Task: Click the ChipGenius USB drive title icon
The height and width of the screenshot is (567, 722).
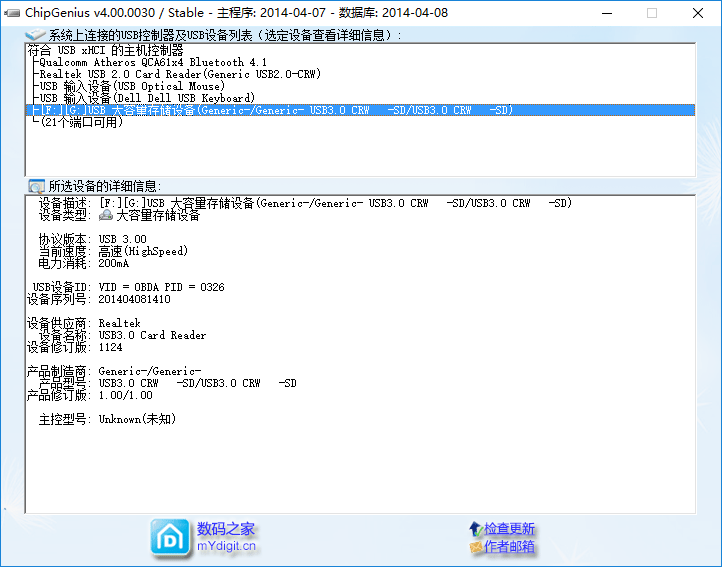Action: tap(12, 13)
